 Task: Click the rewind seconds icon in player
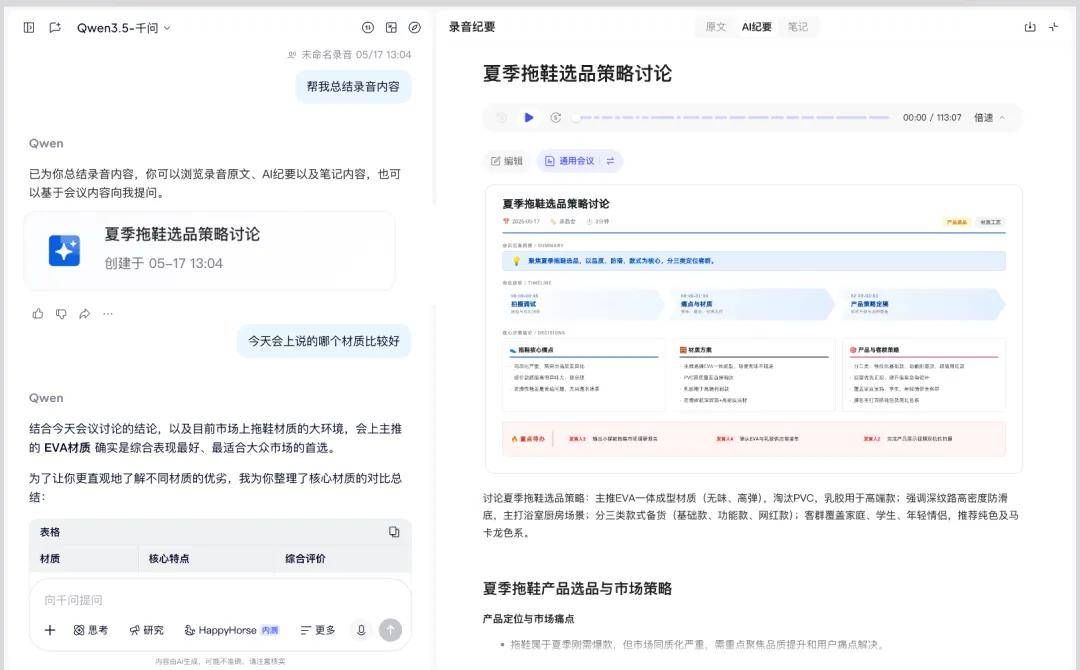tap(501, 118)
